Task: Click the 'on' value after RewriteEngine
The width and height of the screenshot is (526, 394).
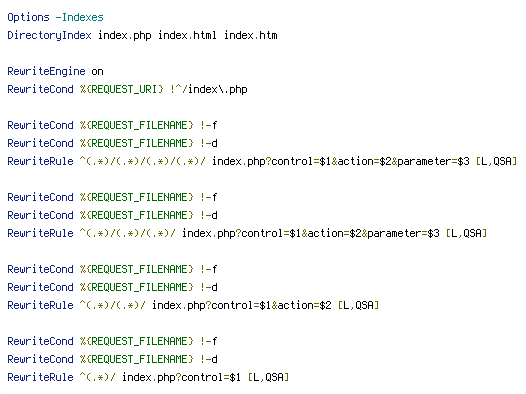Action: [x=97, y=72]
